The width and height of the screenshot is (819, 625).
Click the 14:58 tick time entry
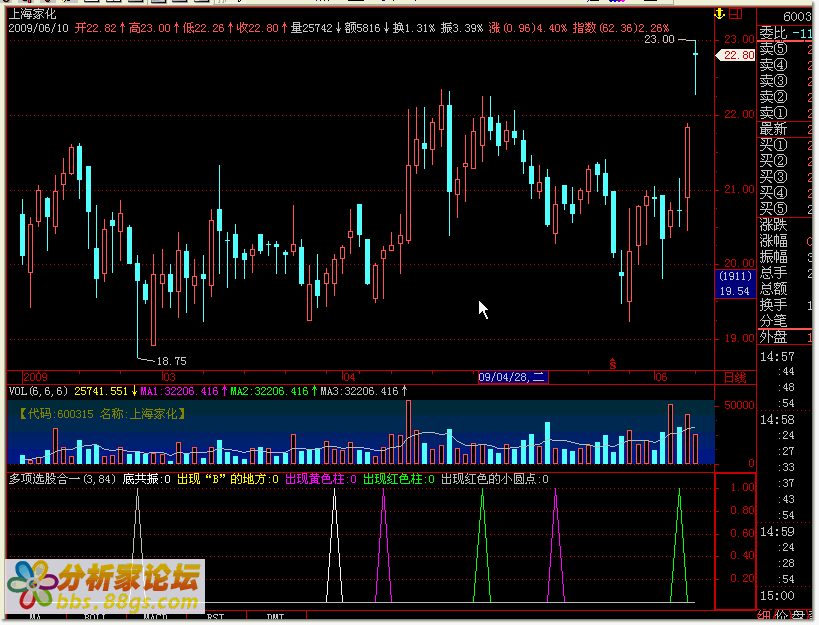[777, 420]
